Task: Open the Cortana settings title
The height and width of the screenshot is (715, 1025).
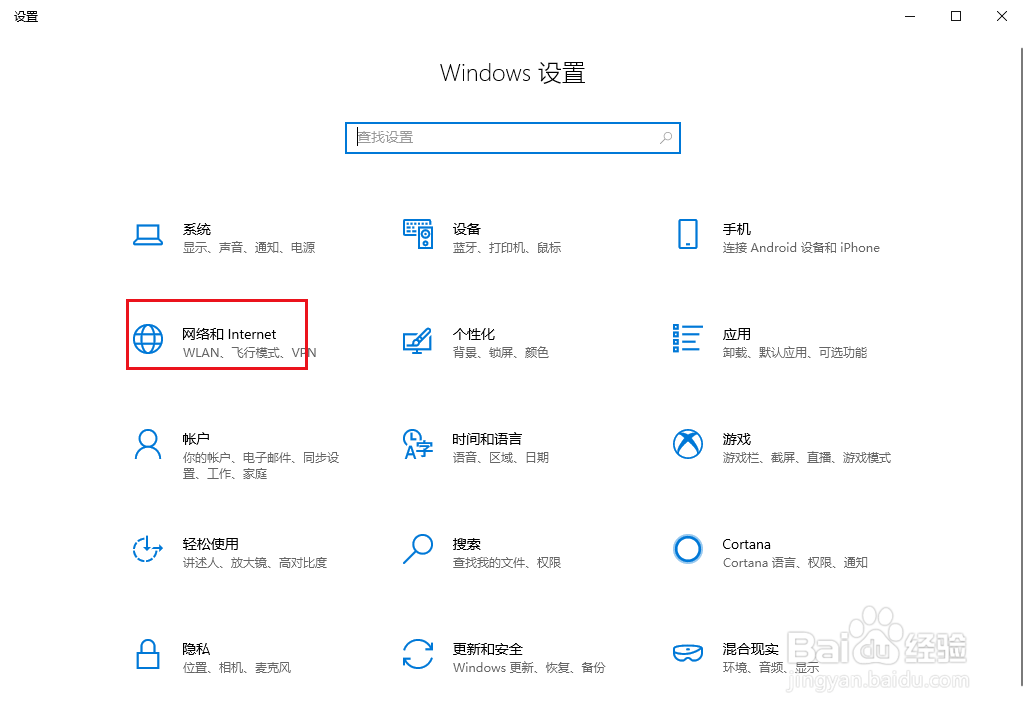Action: [747, 544]
